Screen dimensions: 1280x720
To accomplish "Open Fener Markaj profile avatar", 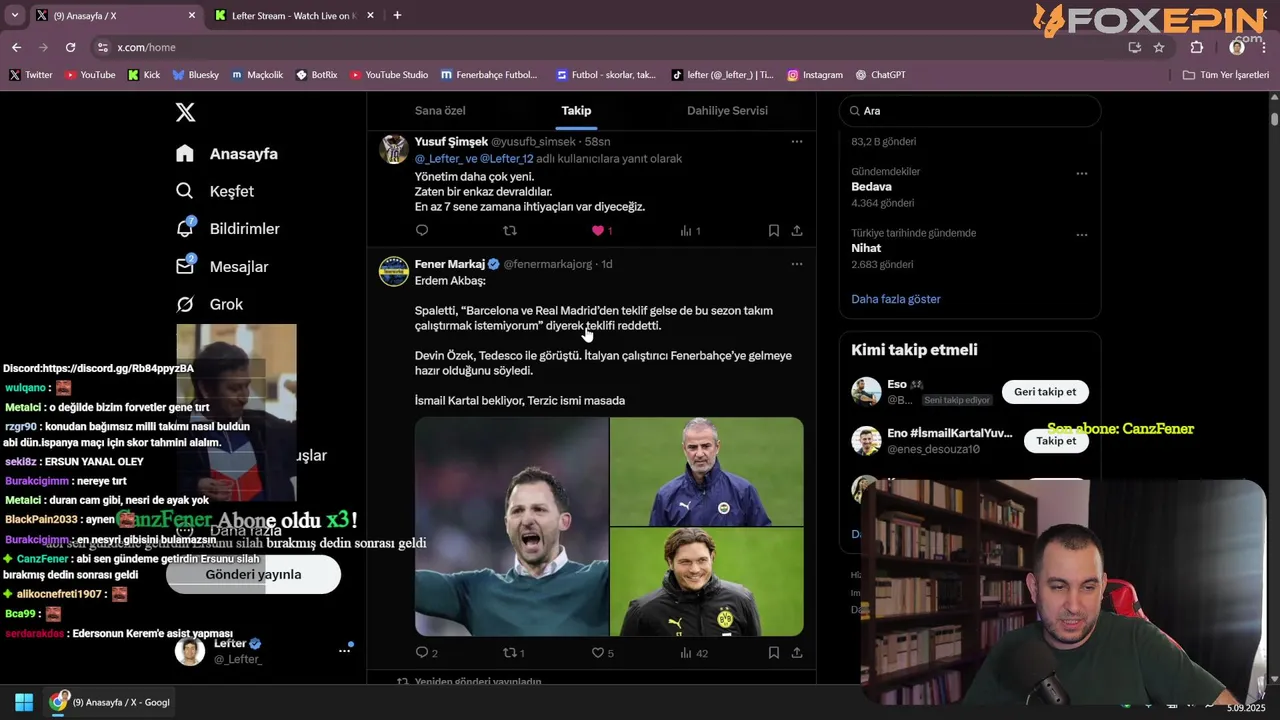I will point(394,271).
